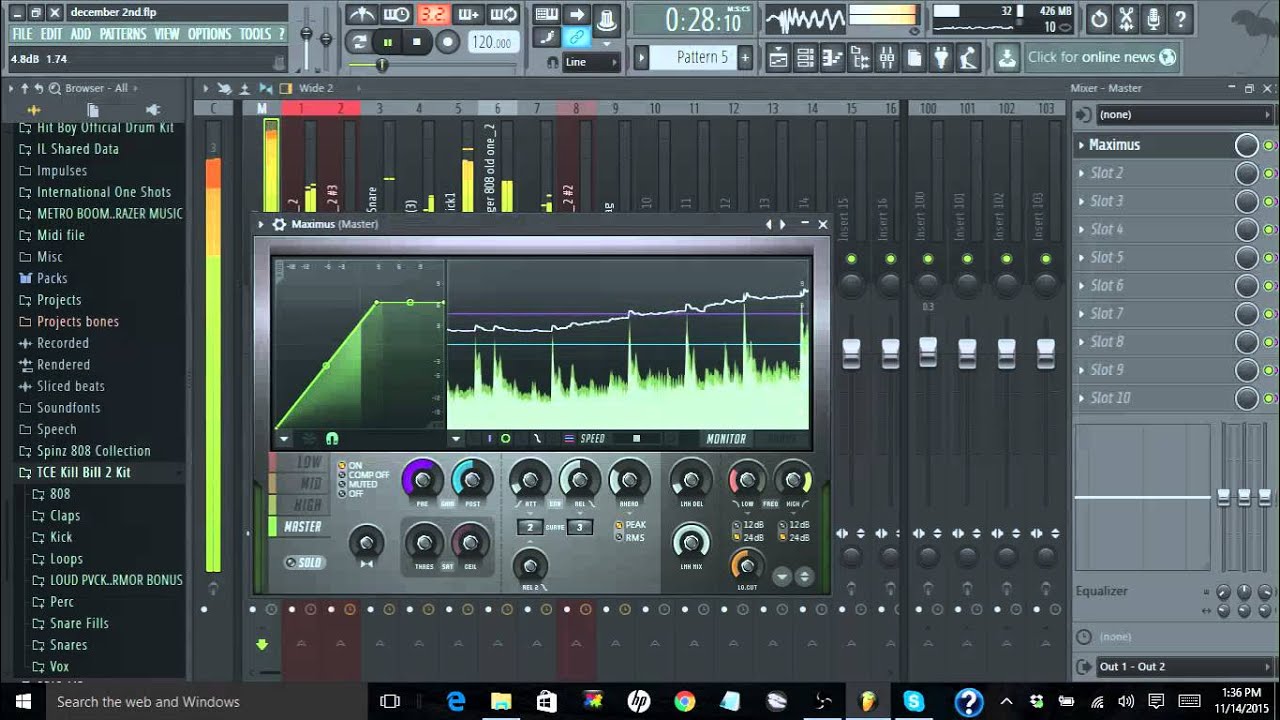Toggle pattern/song mode button
Screen dimensions: 1280x720
click(359, 42)
